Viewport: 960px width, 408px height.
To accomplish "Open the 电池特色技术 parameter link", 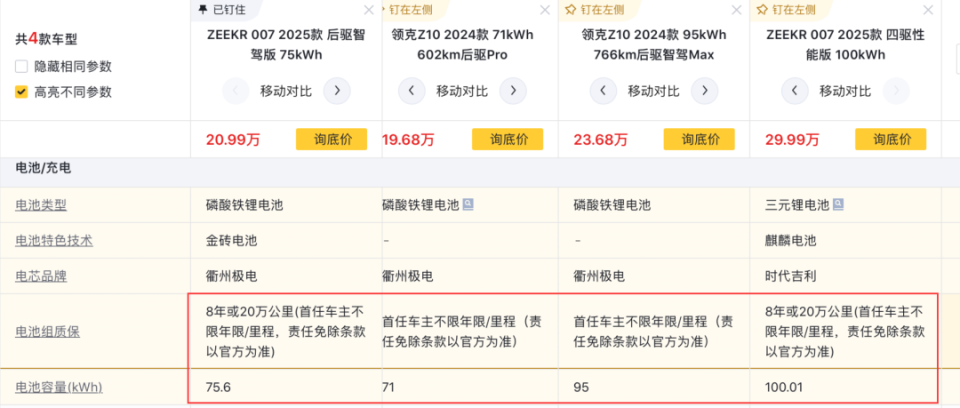I will (x=54, y=241).
